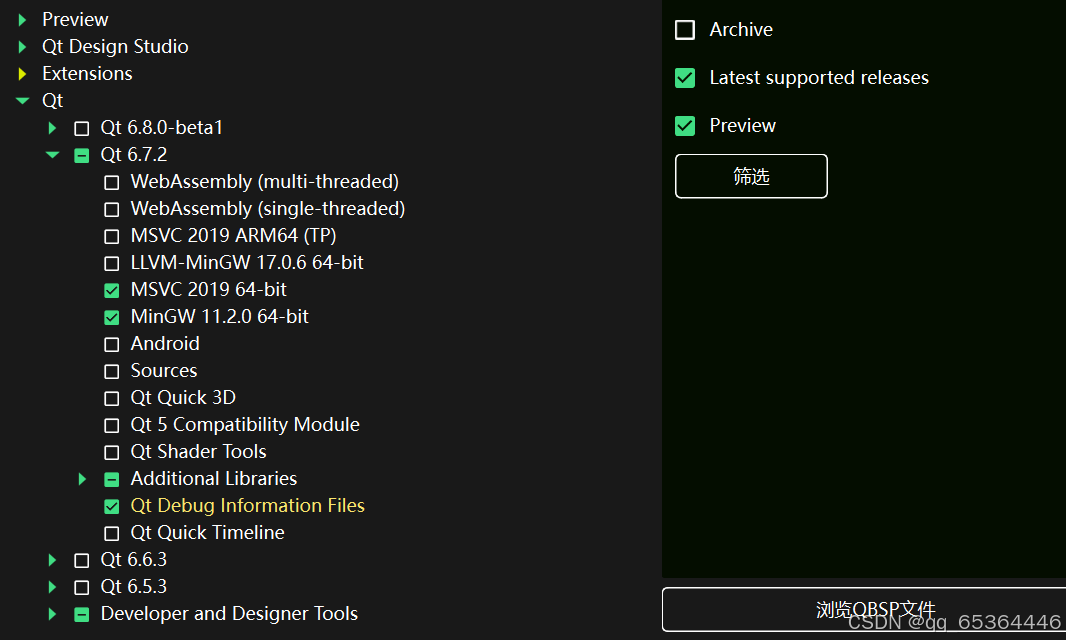Select the Preview tree label
The image size is (1066, 640).
tap(75, 20)
